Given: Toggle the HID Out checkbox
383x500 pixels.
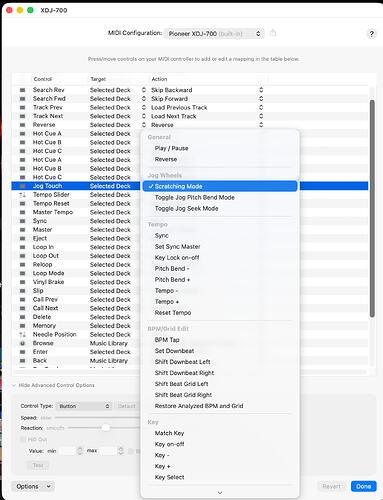Looking at the screenshot, I should [23, 439].
